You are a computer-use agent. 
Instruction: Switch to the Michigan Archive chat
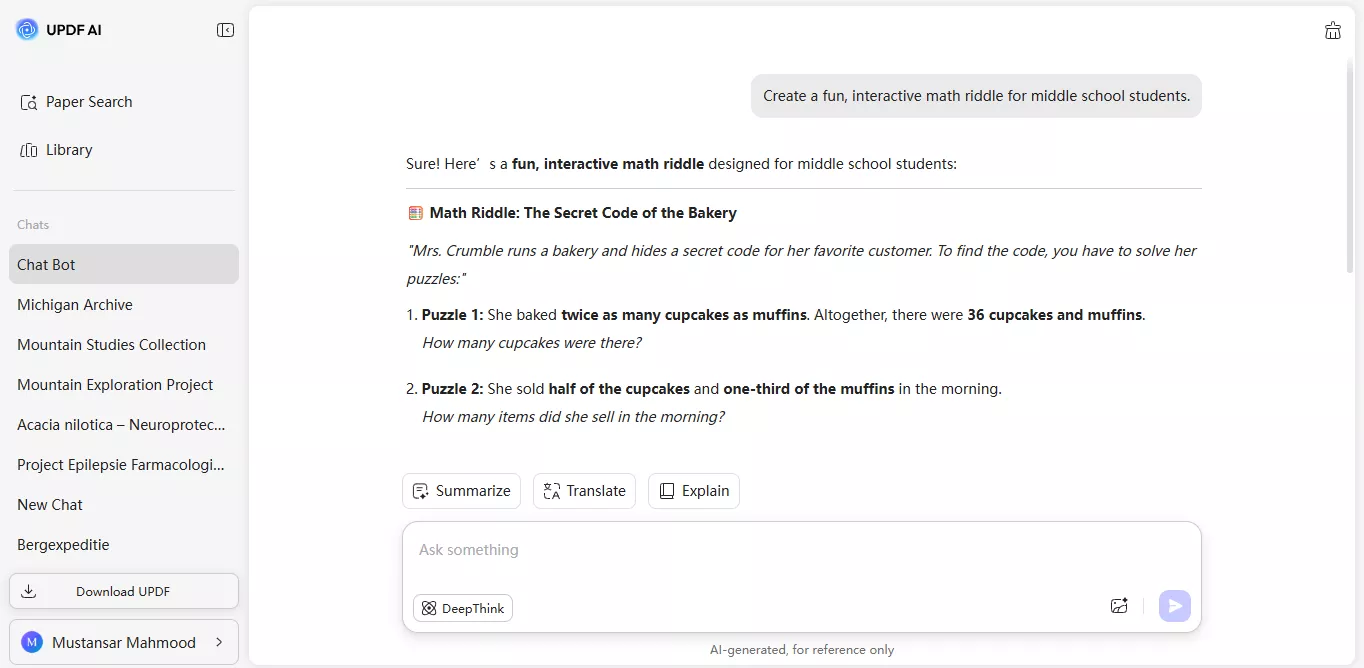click(x=75, y=304)
